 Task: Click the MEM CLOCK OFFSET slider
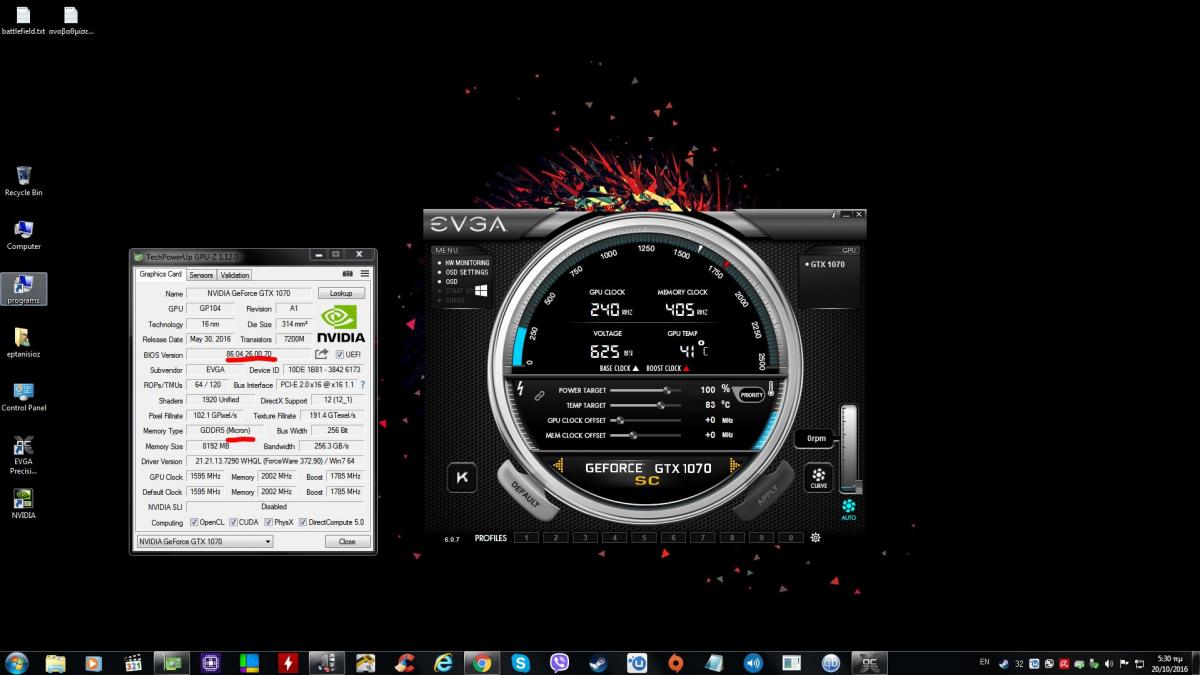tap(645, 435)
